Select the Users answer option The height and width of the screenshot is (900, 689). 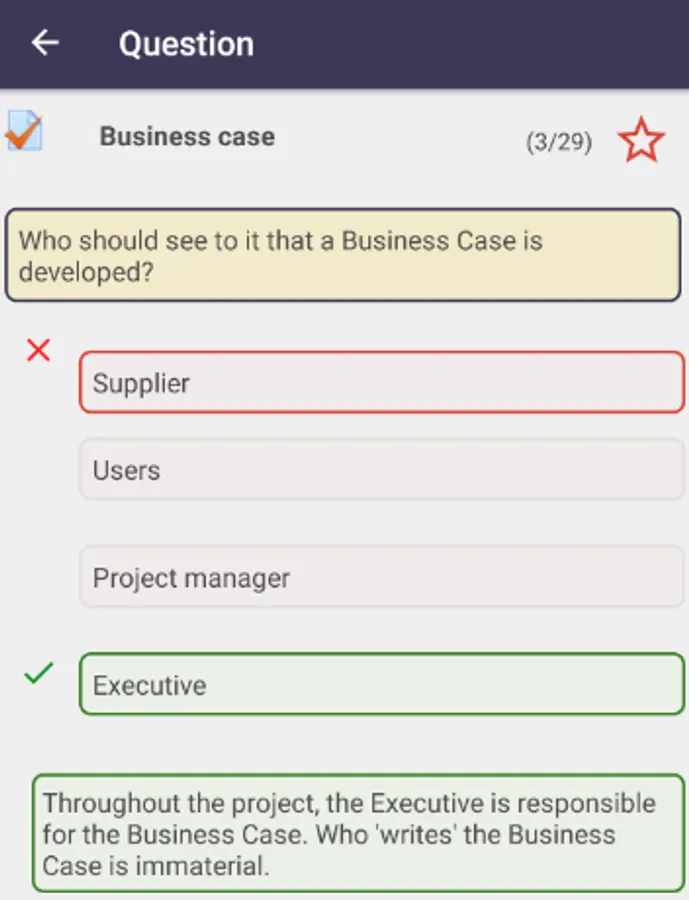click(380, 470)
